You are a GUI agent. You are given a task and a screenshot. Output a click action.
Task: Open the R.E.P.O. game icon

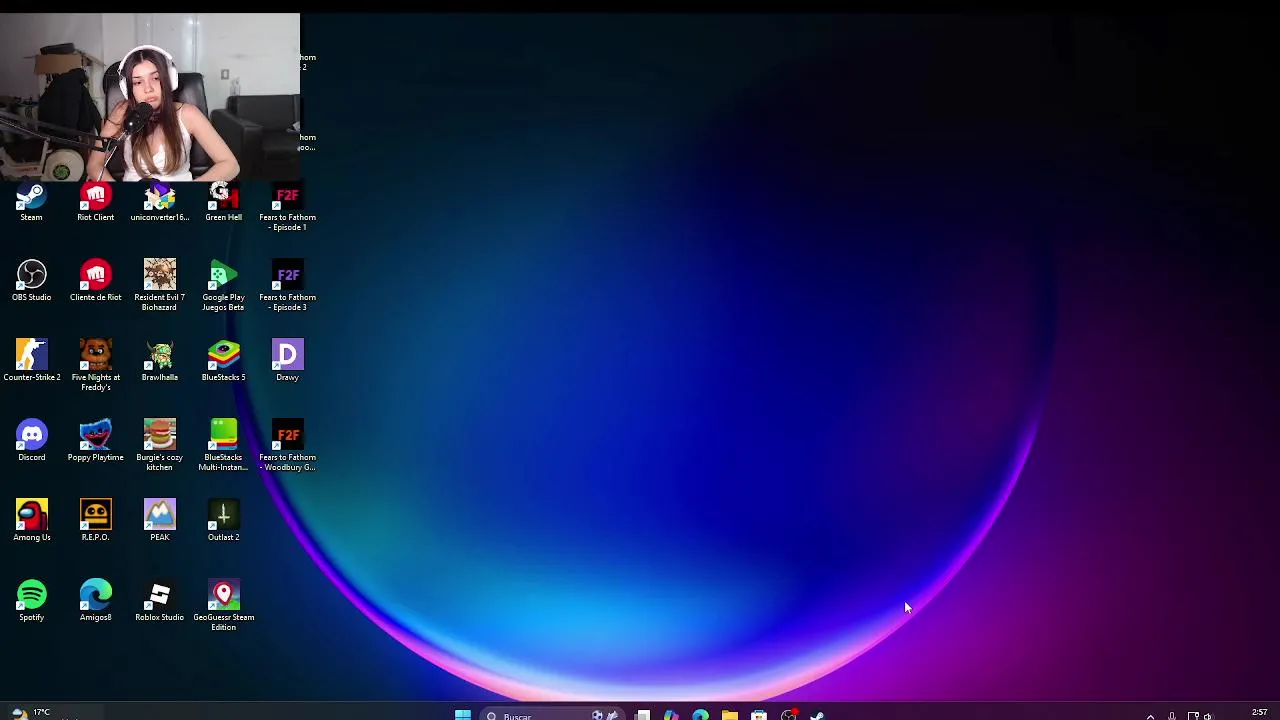95,521
